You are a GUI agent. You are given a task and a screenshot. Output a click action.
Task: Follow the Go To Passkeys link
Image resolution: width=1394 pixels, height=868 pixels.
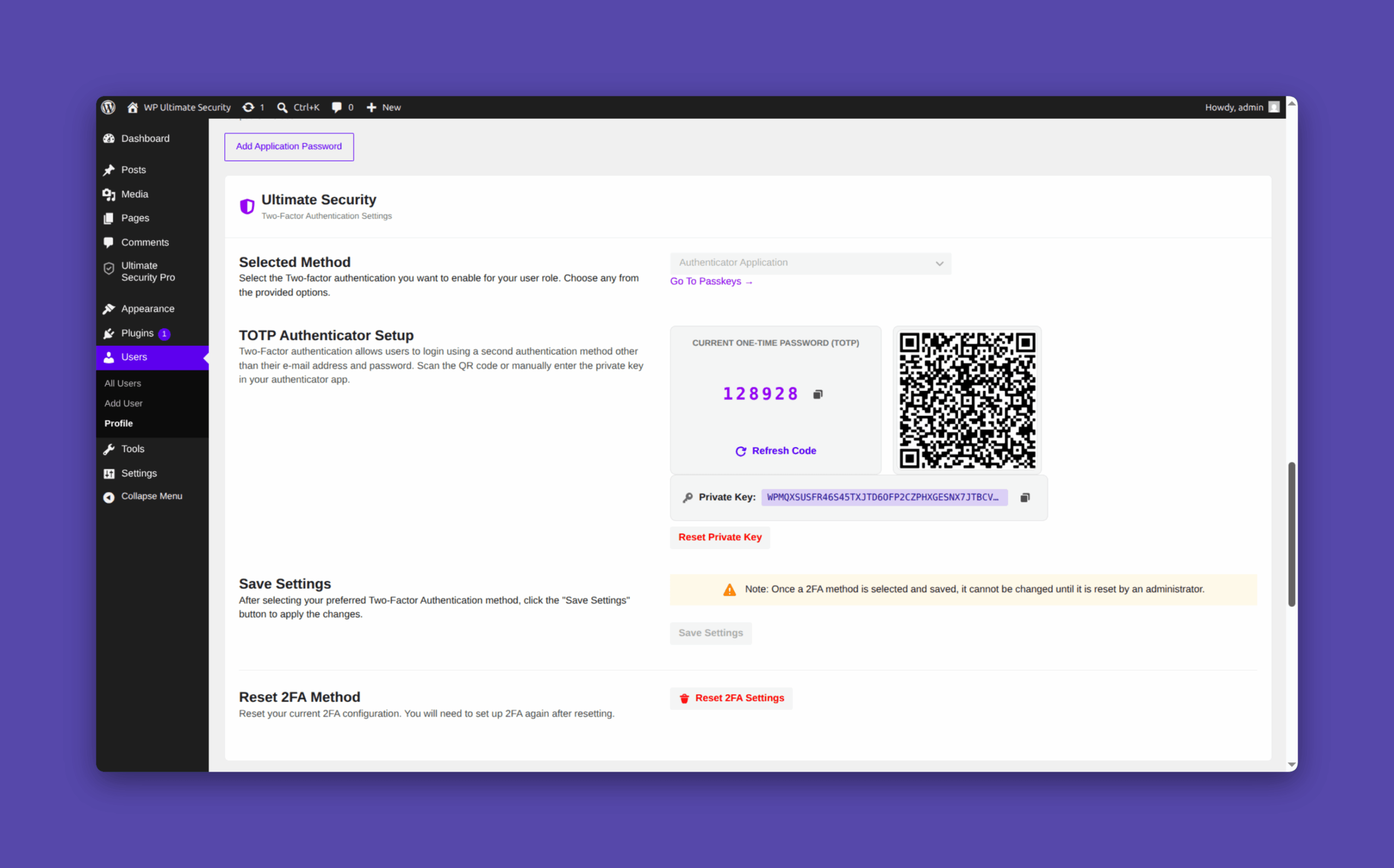[x=712, y=282]
